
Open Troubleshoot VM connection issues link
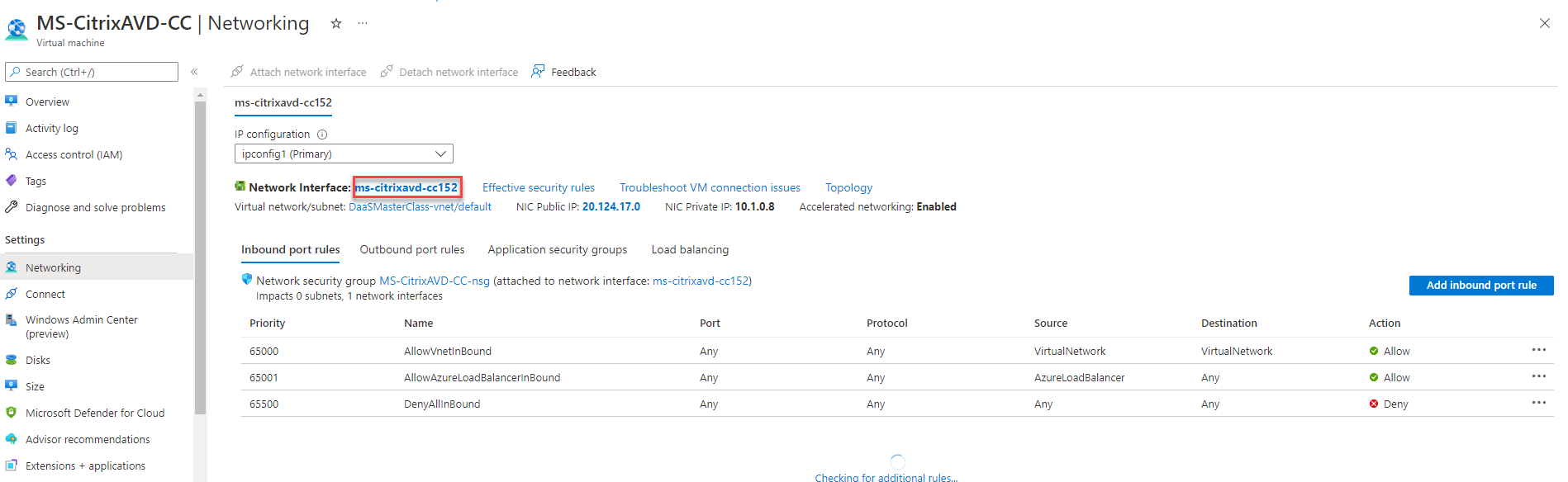coord(710,187)
